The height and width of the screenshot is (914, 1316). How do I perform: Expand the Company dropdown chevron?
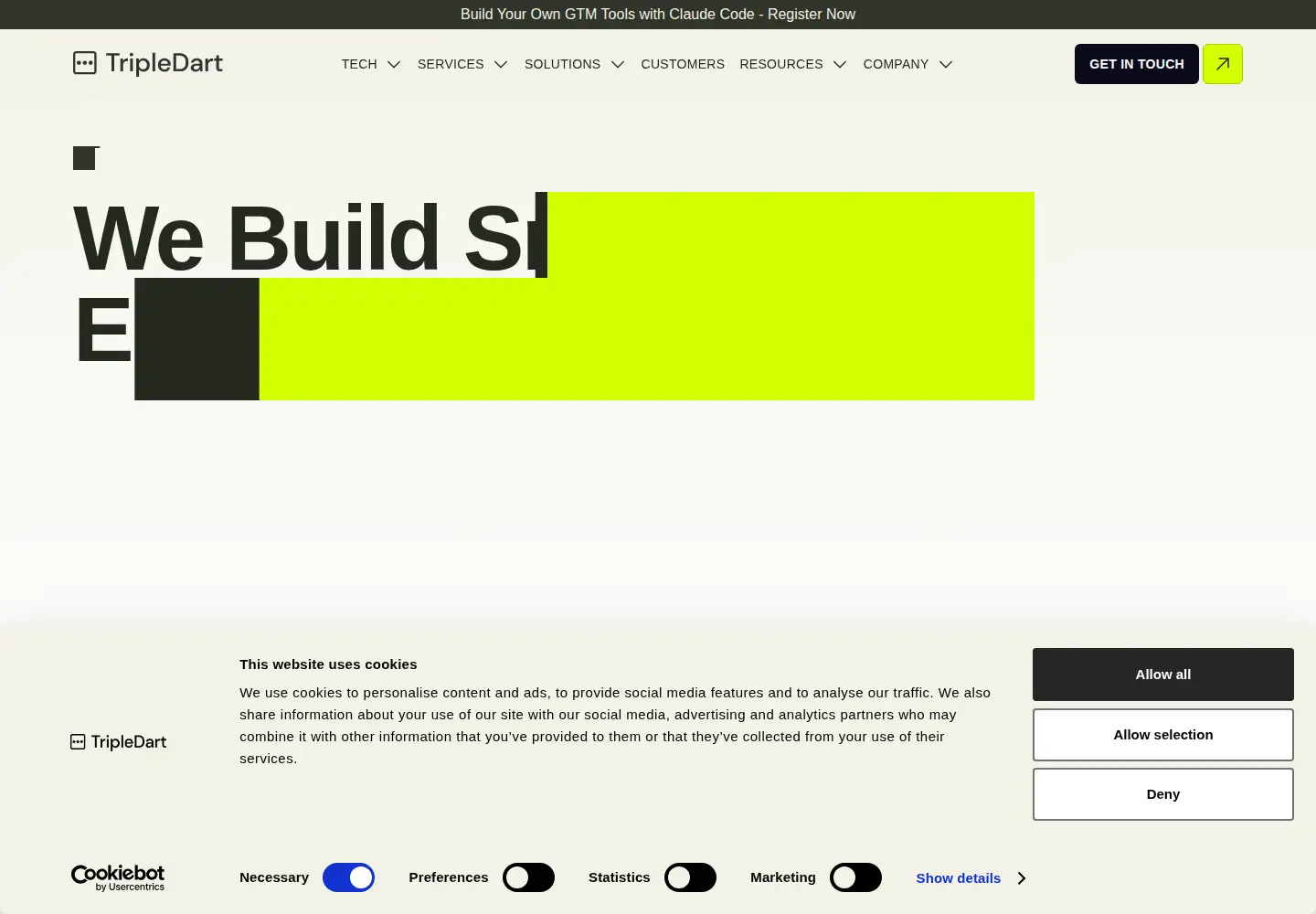point(946,64)
